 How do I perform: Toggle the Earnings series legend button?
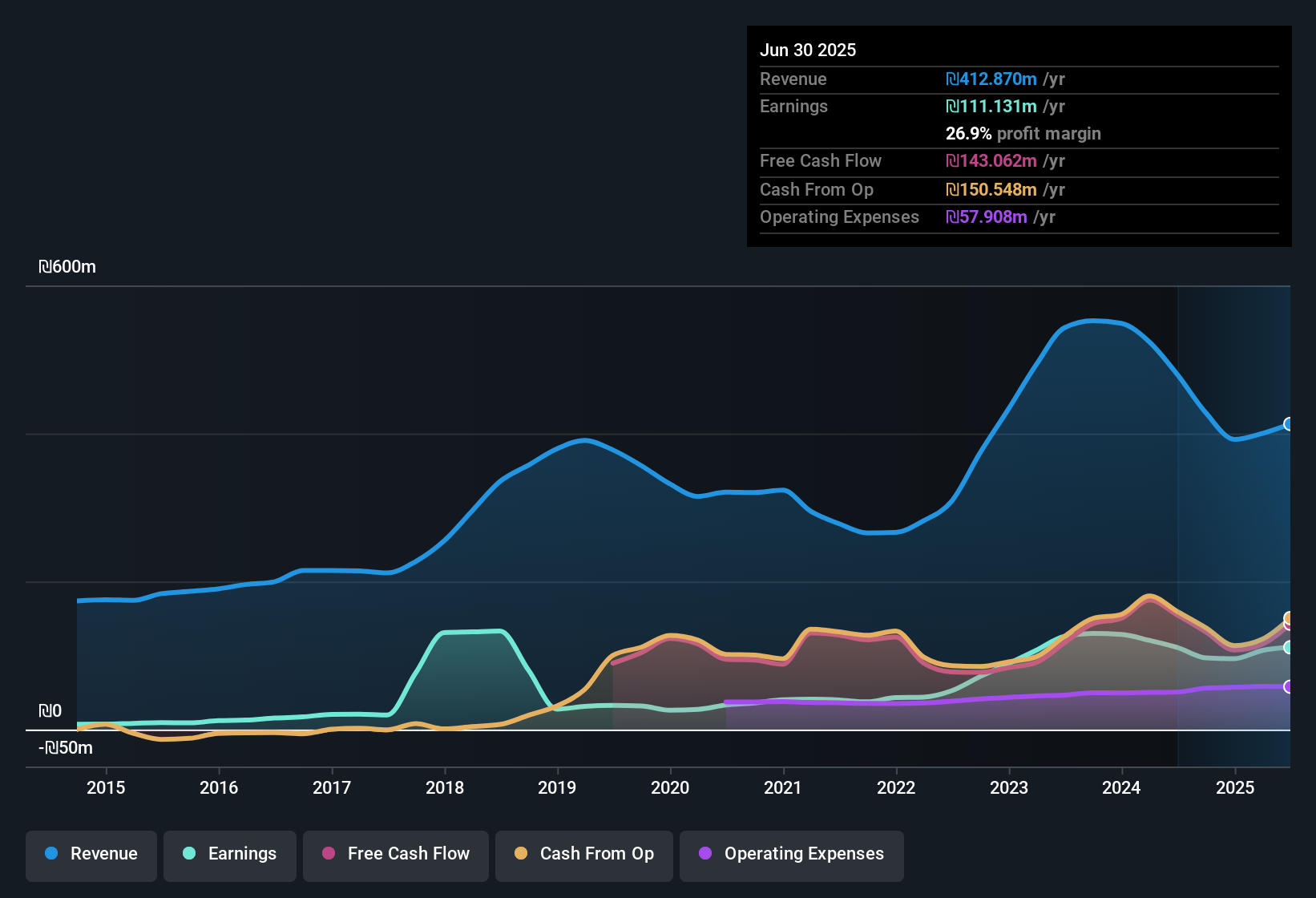(230, 856)
